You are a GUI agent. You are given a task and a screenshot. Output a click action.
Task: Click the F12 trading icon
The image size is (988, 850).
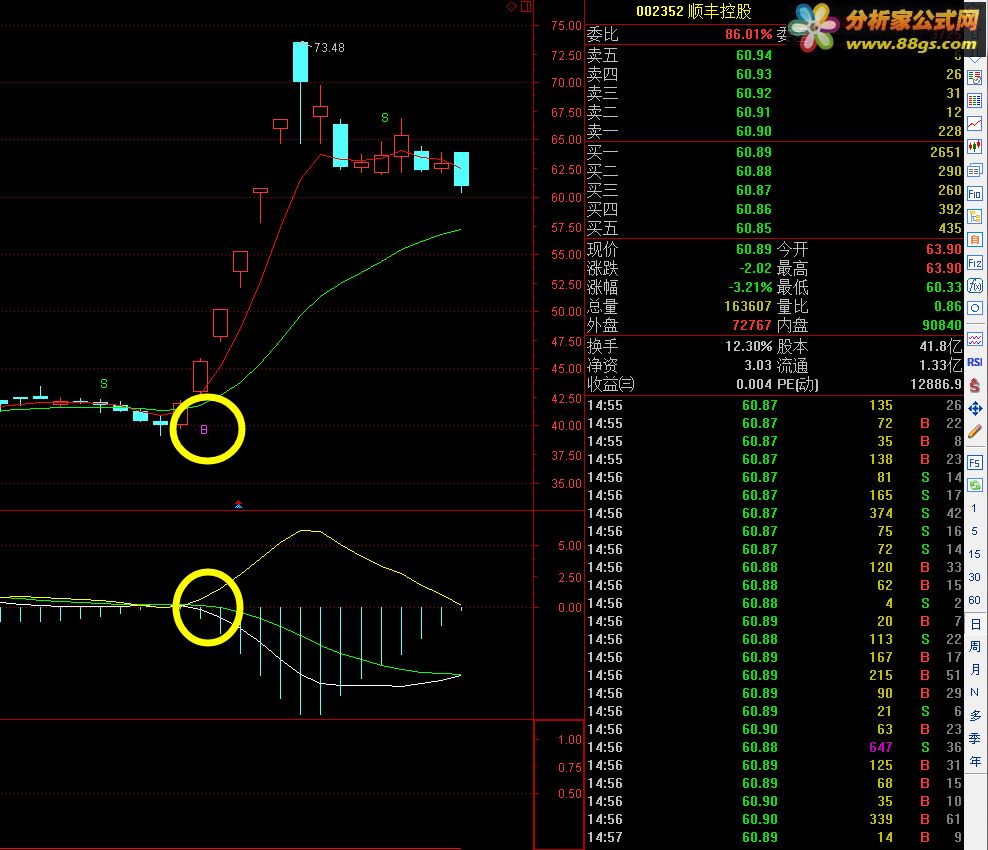[x=975, y=263]
